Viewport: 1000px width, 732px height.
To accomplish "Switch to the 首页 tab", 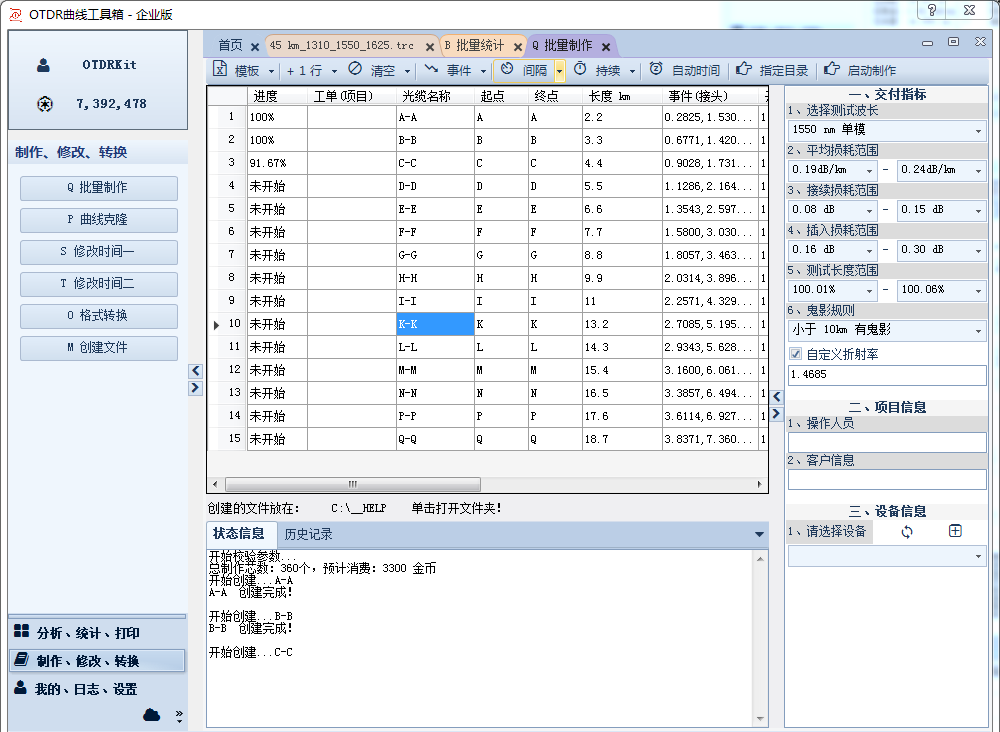I will (x=230, y=45).
